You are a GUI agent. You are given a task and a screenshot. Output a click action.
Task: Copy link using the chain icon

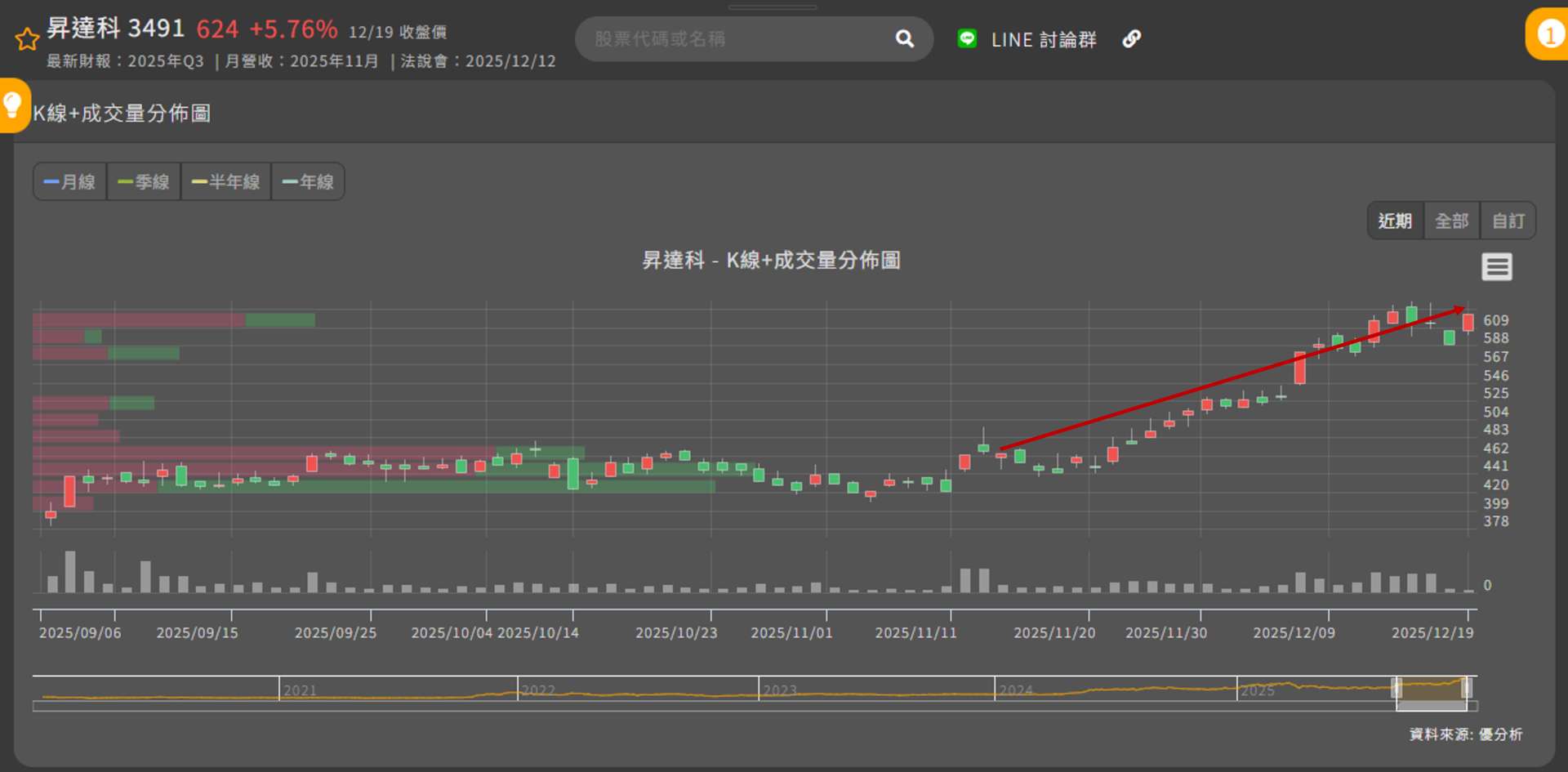[x=1131, y=38]
